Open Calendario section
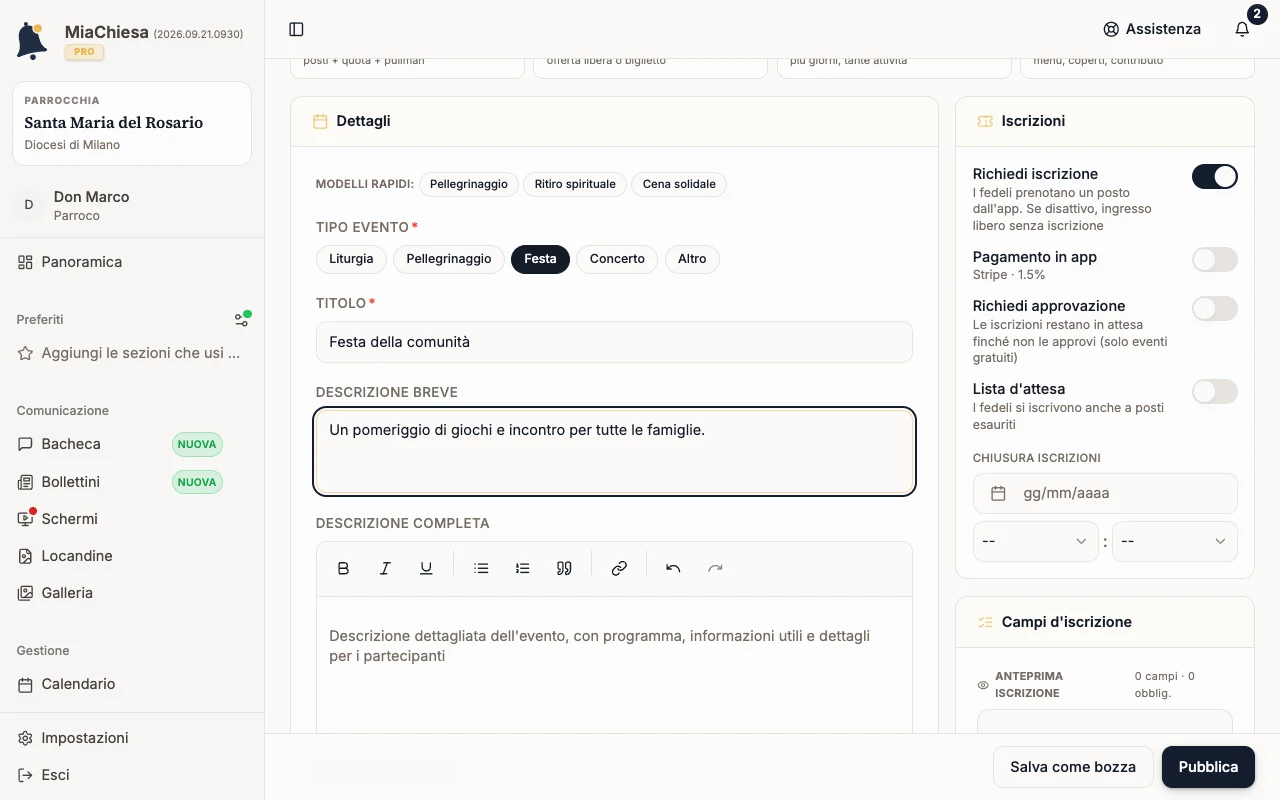The width and height of the screenshot is (1280, 800). 132,684
